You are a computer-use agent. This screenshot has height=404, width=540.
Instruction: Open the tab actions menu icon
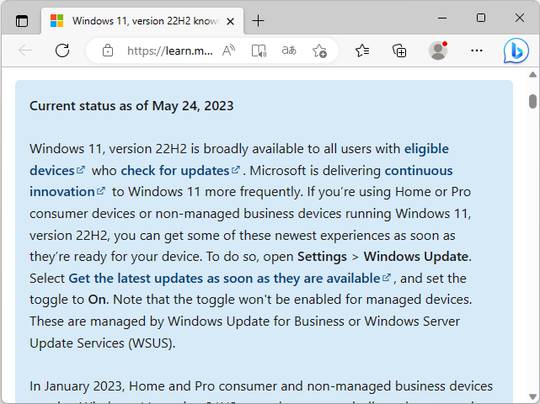[x=22, y=21]
